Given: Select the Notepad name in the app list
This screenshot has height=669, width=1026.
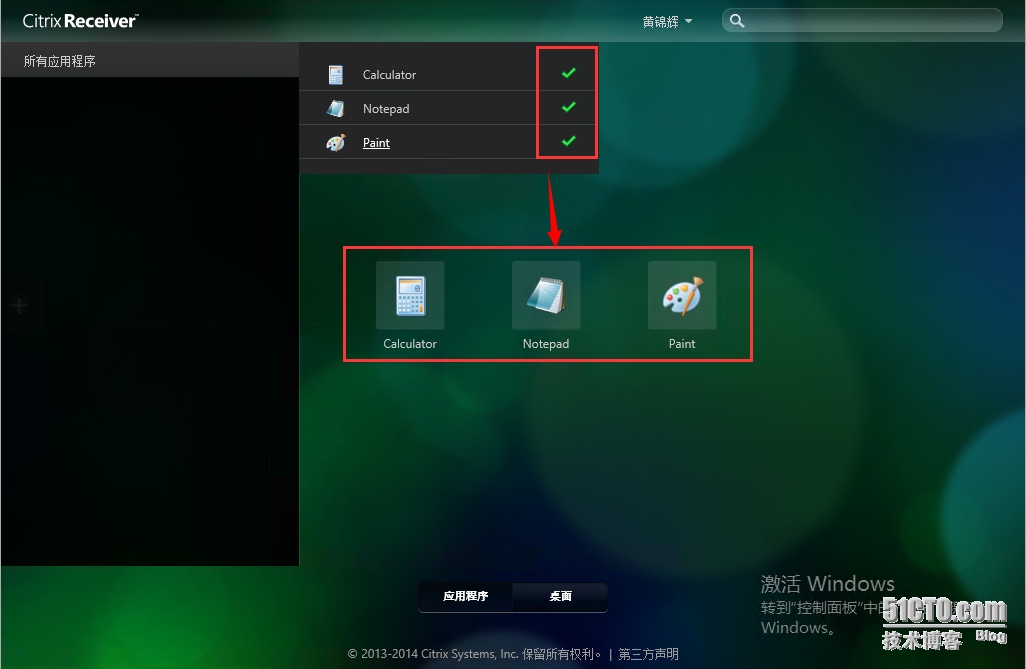Looking at the screenshot, I should pos(386,109).
